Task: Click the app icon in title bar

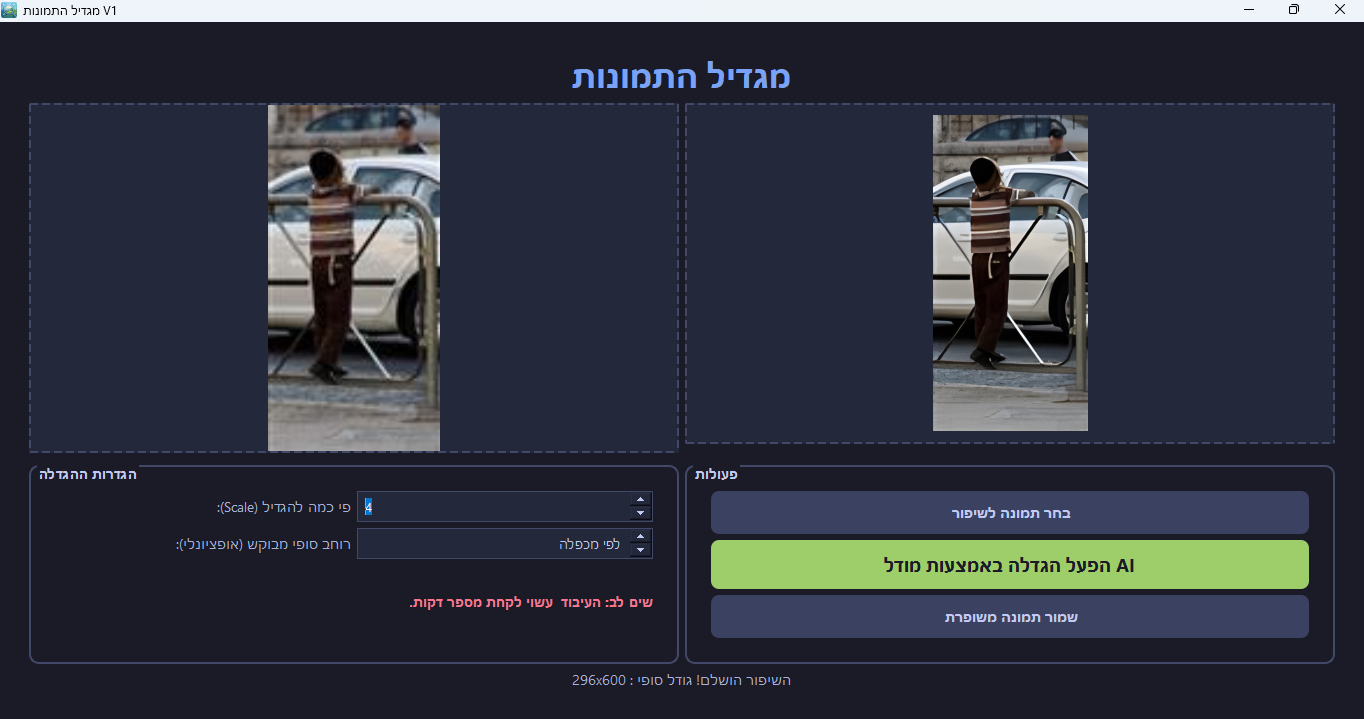Action: tap(10, 10)
